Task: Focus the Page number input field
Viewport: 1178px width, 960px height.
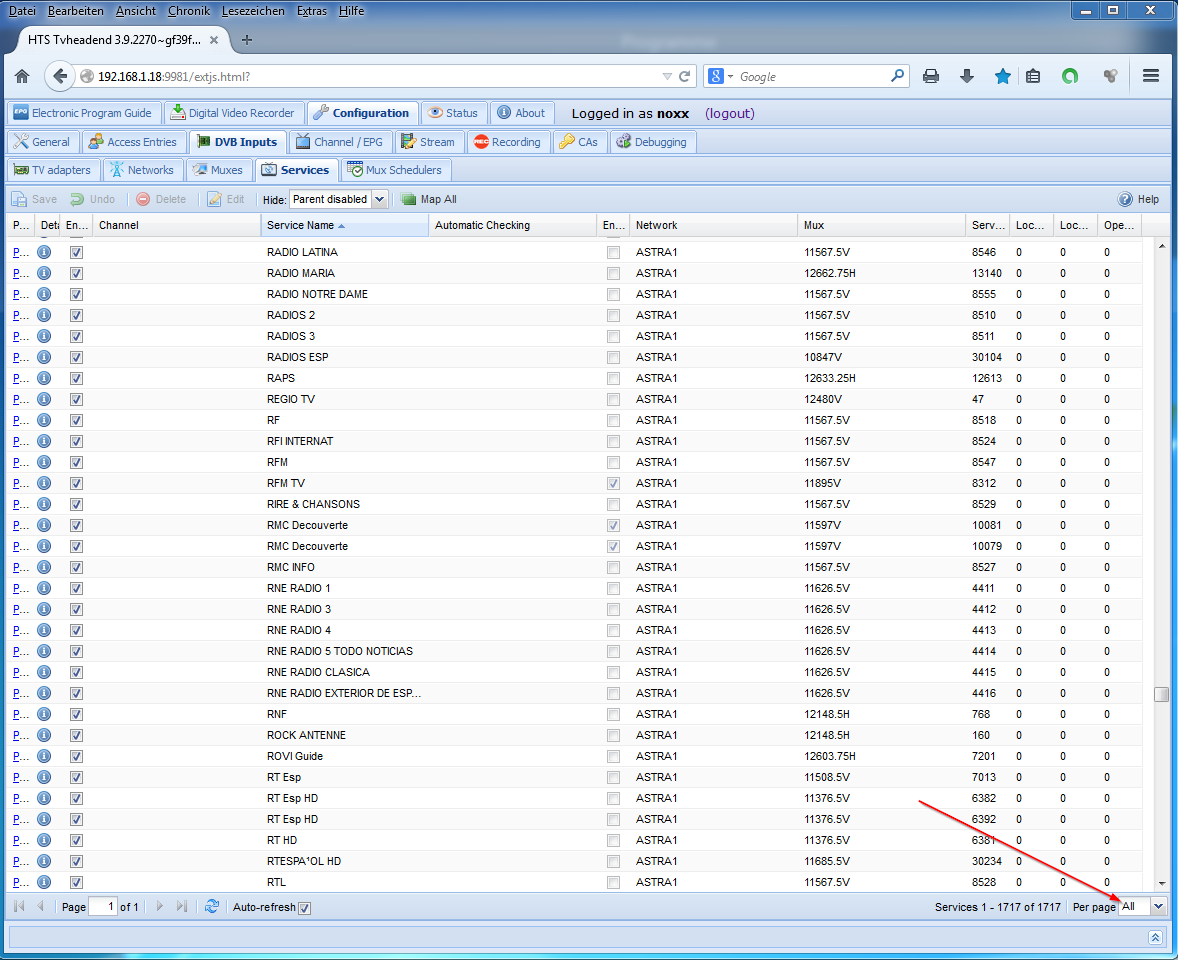Action: click(103, 907)
